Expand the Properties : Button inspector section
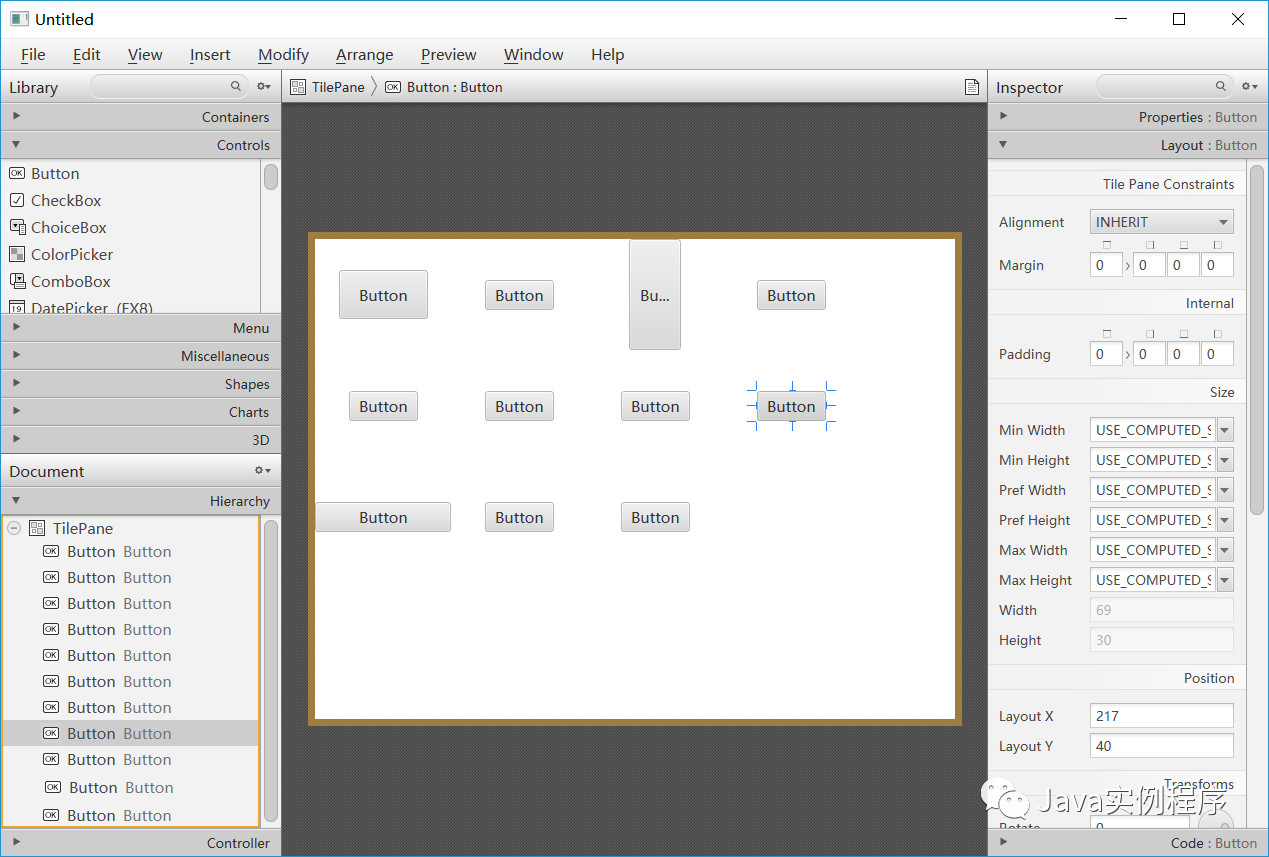Viewport: 1269px width, 857px height. pos(1127,117)
